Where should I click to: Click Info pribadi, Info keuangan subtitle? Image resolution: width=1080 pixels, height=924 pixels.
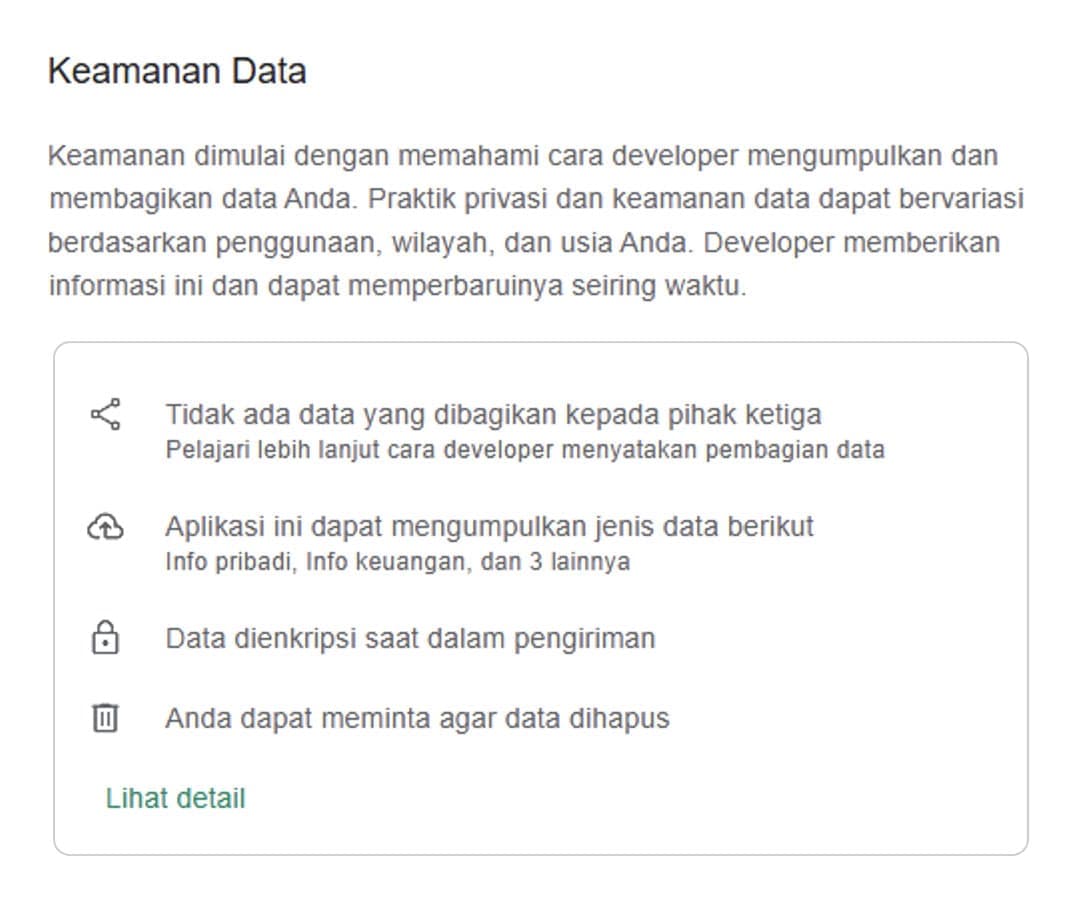coord(318,562)
